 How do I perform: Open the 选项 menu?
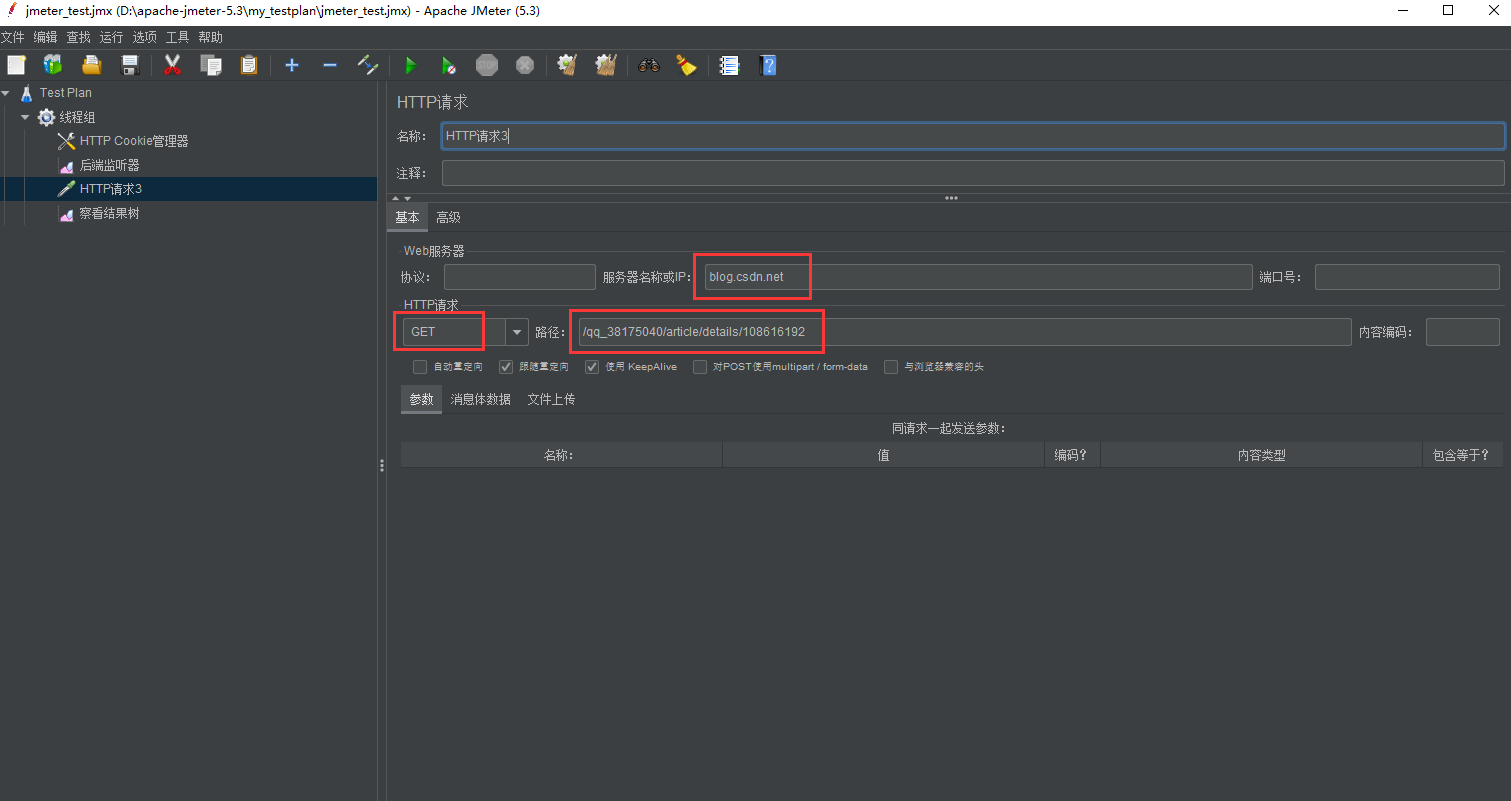(145, 37)
